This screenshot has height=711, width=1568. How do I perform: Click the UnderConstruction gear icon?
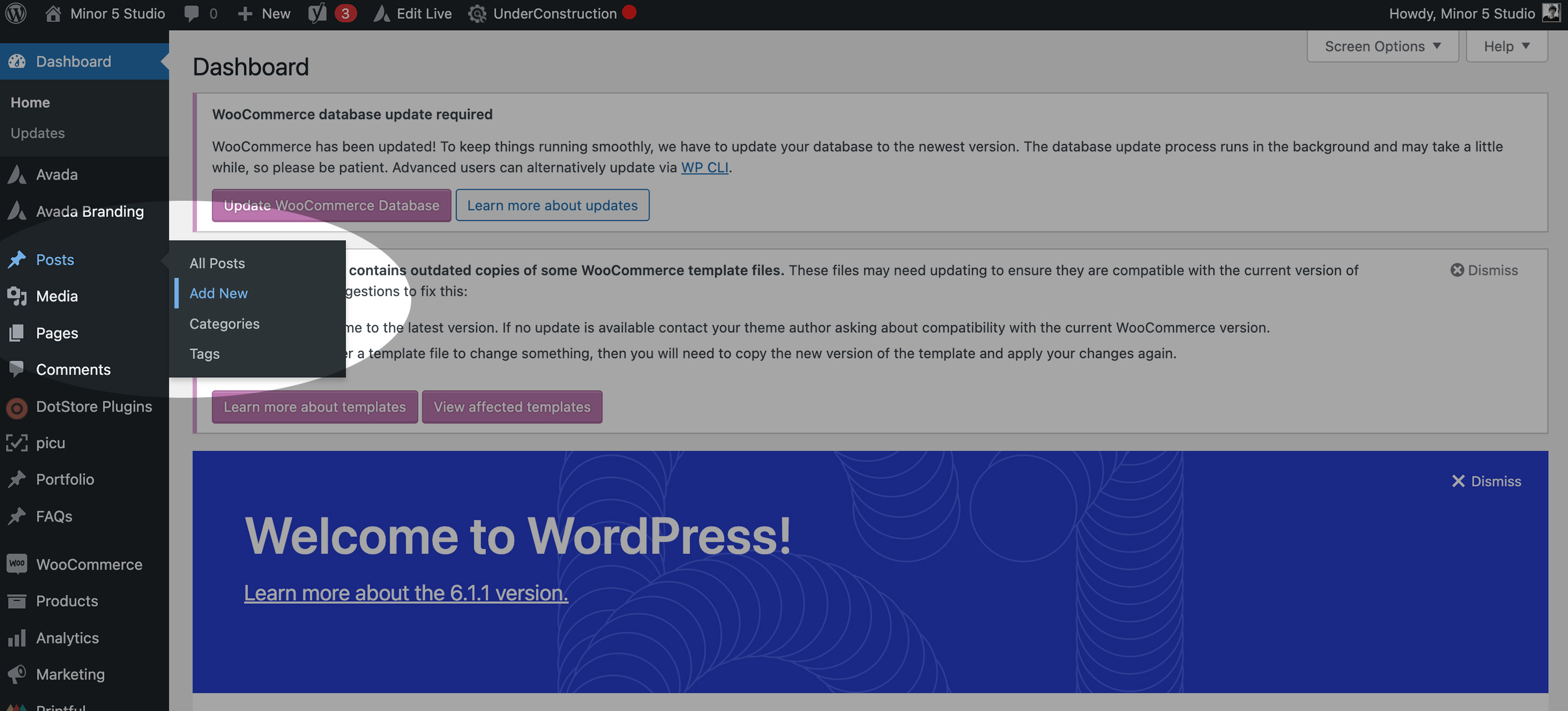pyautogui.click(x=477, y=13)
